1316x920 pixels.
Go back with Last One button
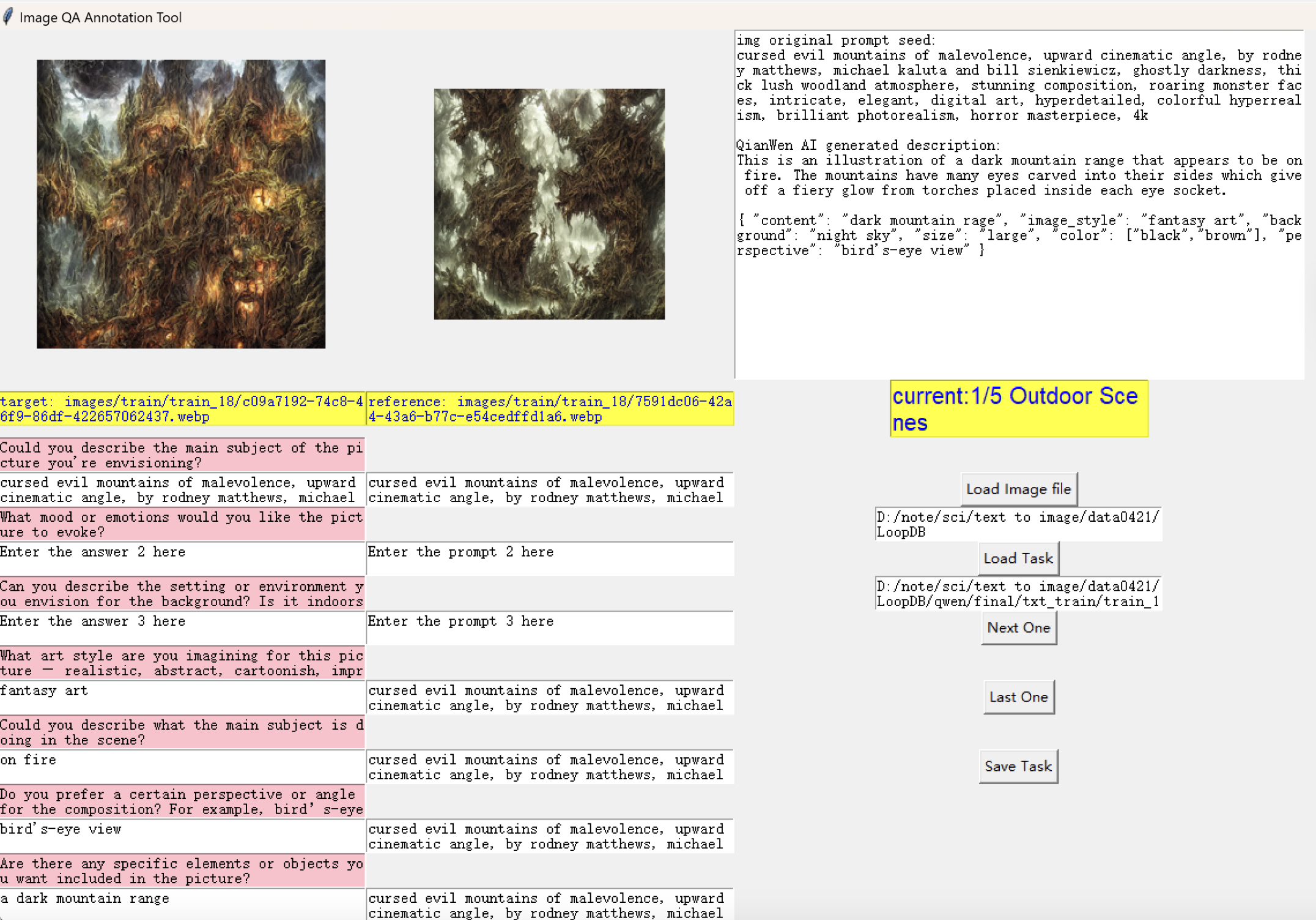1018,697
